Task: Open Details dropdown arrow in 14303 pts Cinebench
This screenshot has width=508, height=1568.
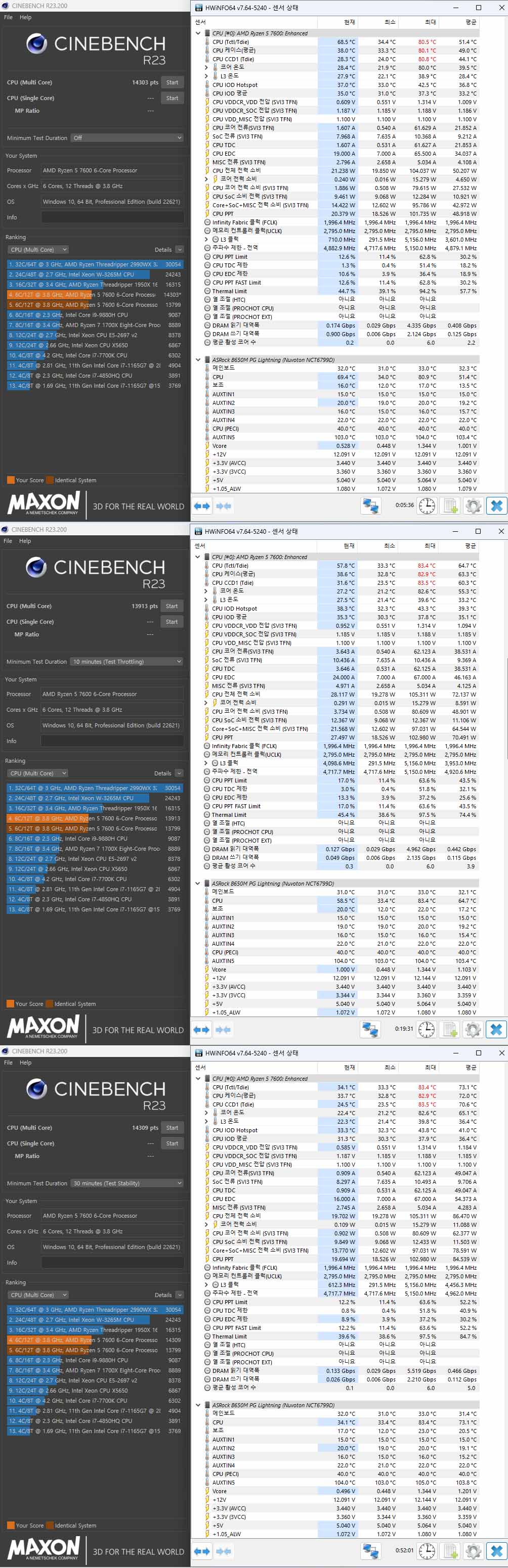Action: click(x=180, y=250)
